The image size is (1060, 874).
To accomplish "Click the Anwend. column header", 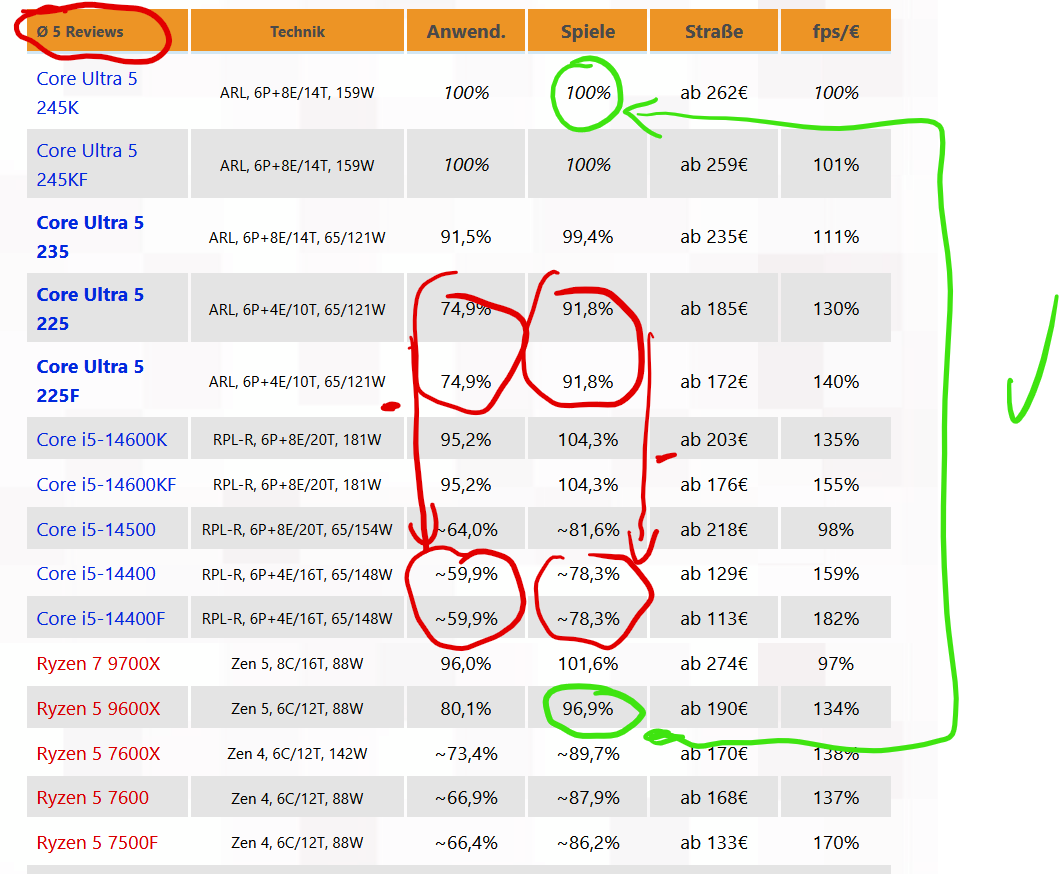I will (x=466, y=32).
